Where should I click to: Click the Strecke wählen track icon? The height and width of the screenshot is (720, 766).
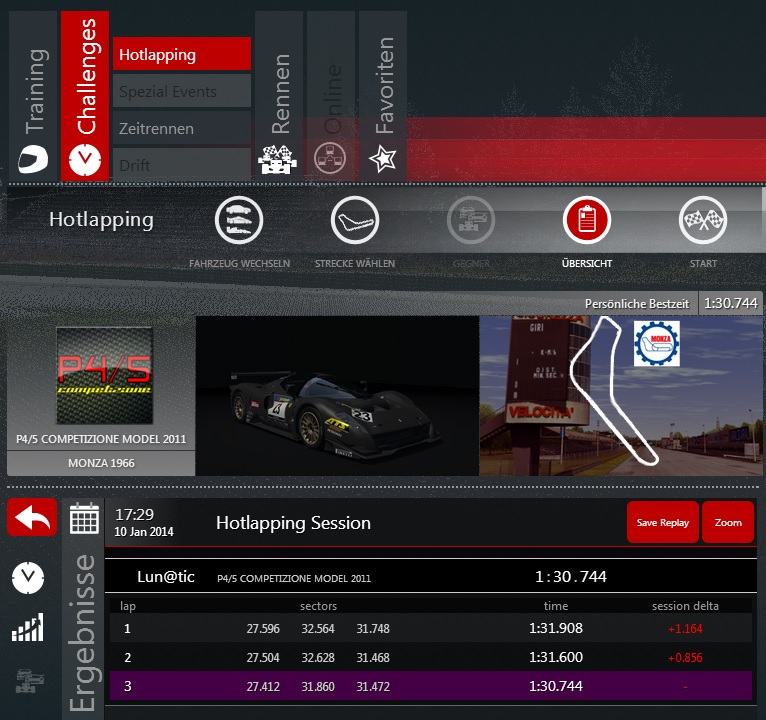(x=355, y=220)
